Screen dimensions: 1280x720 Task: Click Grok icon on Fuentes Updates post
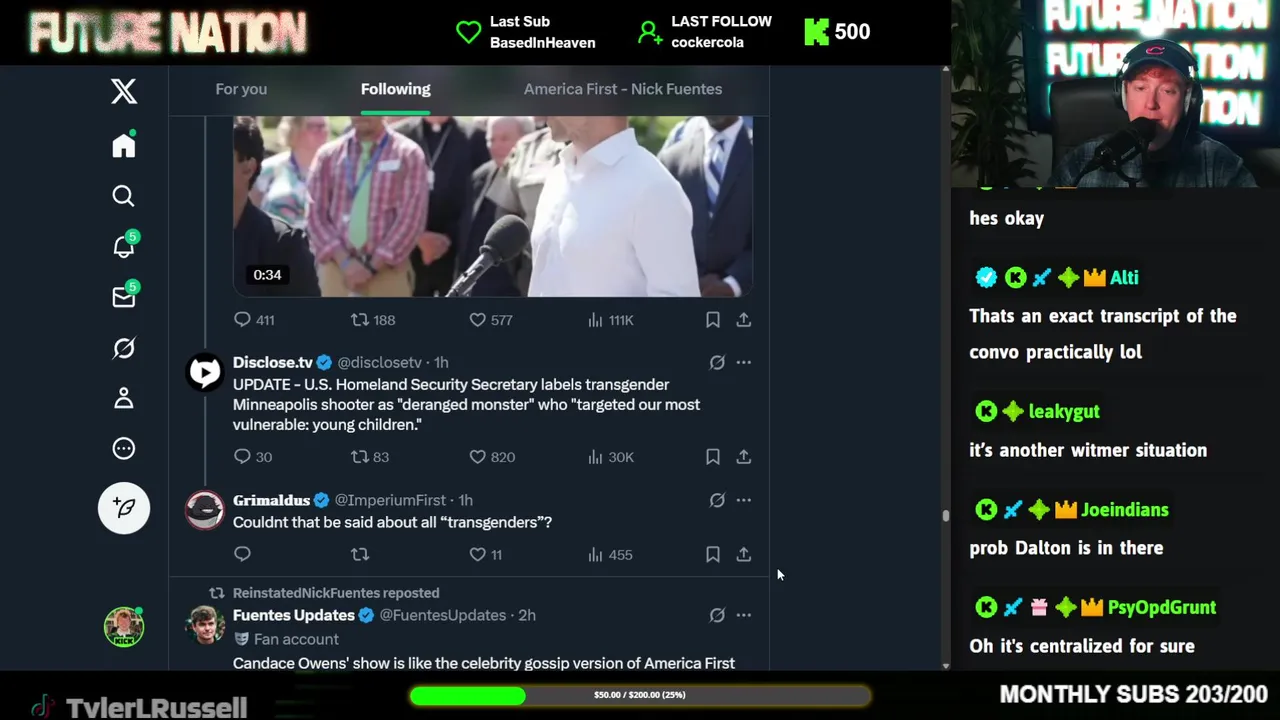click(717, 615)
